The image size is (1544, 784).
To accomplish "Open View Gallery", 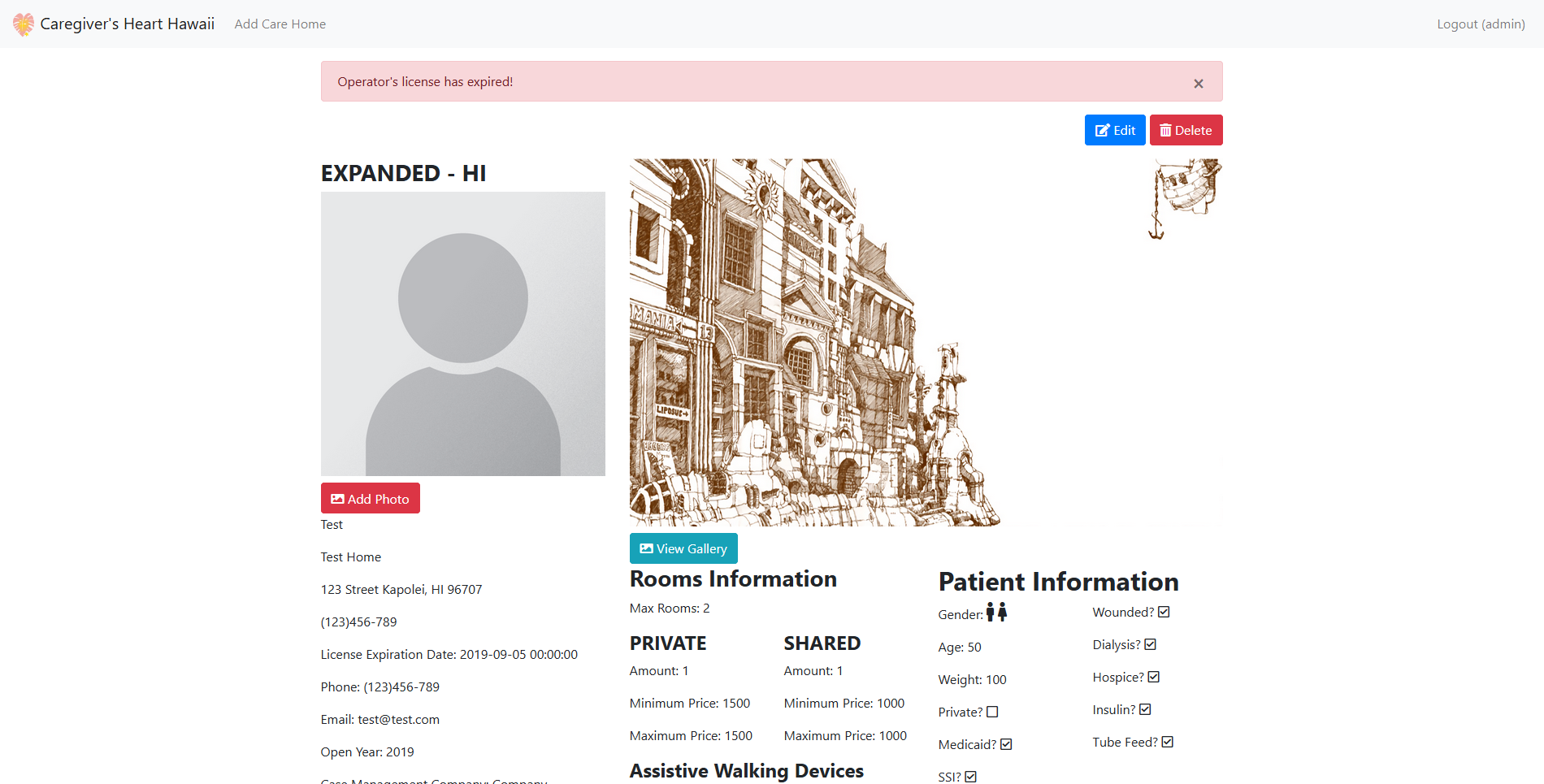I will pyautogui.click(x=683, y=548).
